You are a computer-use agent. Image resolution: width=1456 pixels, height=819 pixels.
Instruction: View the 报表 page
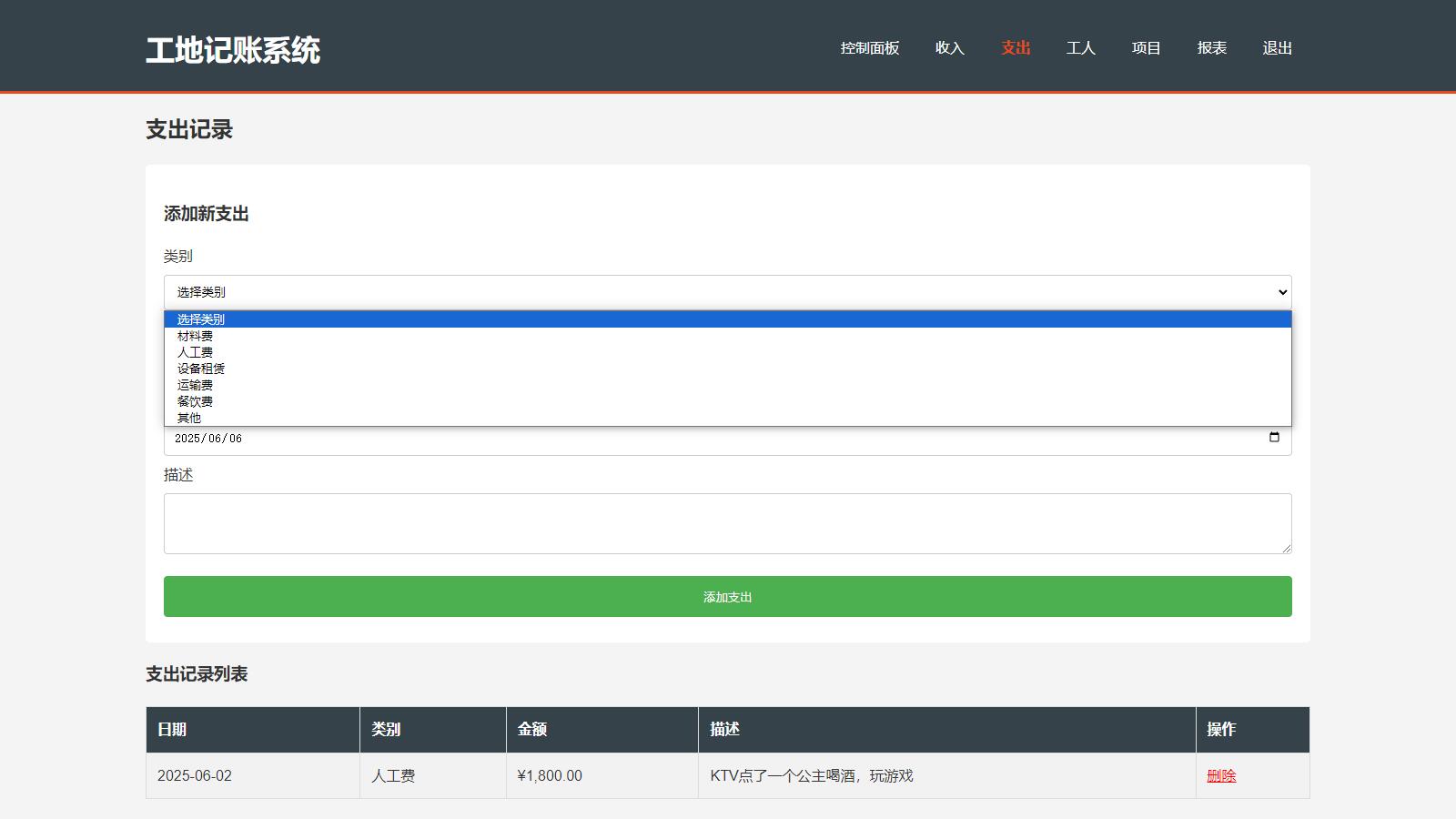tap(1211, 48)
